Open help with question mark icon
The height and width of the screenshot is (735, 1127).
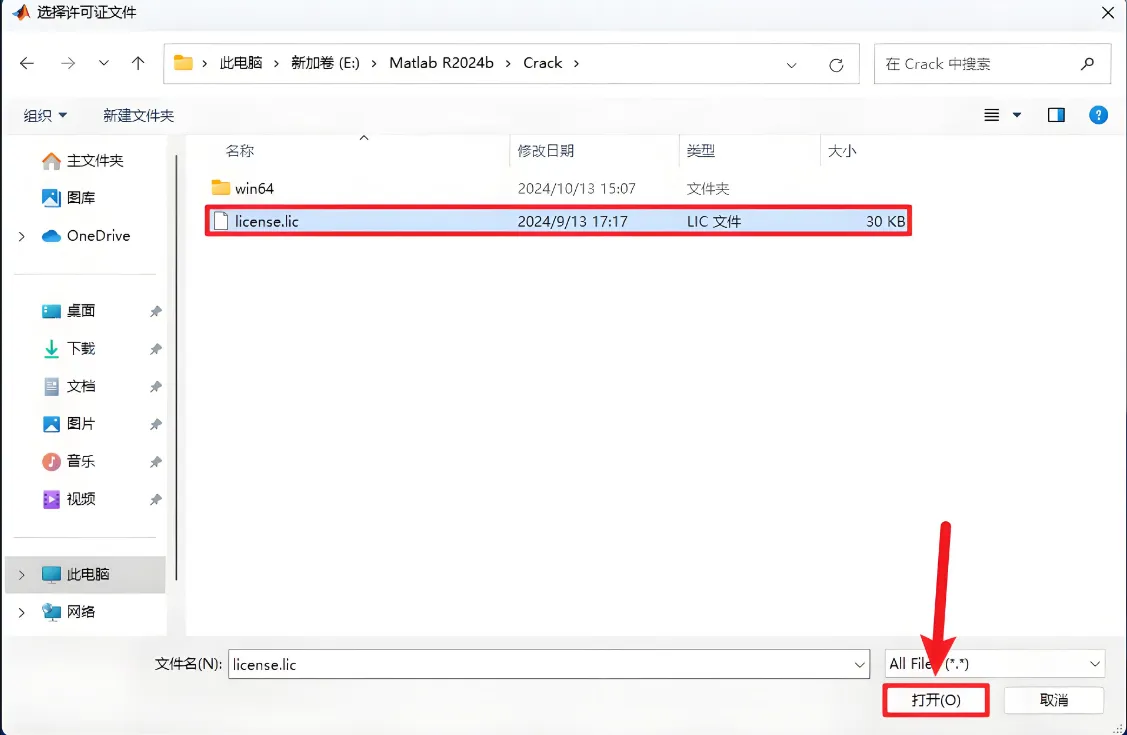pos(1098,115)
